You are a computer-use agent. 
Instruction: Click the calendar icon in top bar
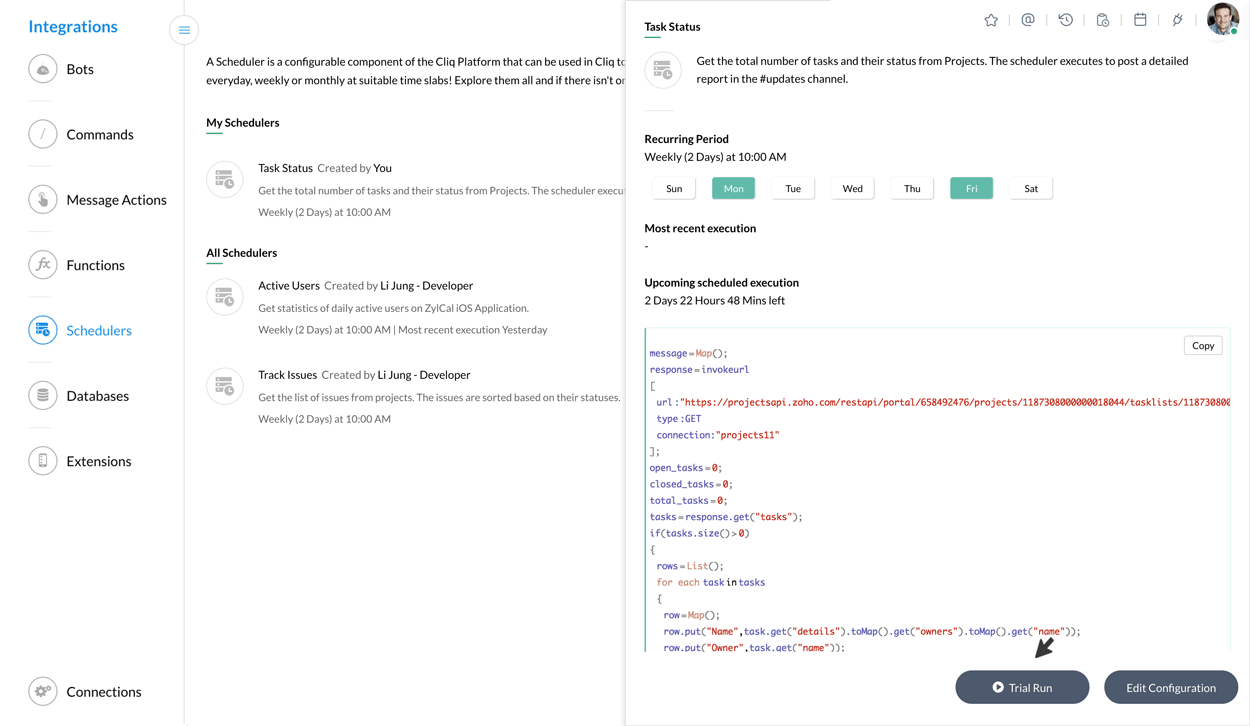[1140, 20]
